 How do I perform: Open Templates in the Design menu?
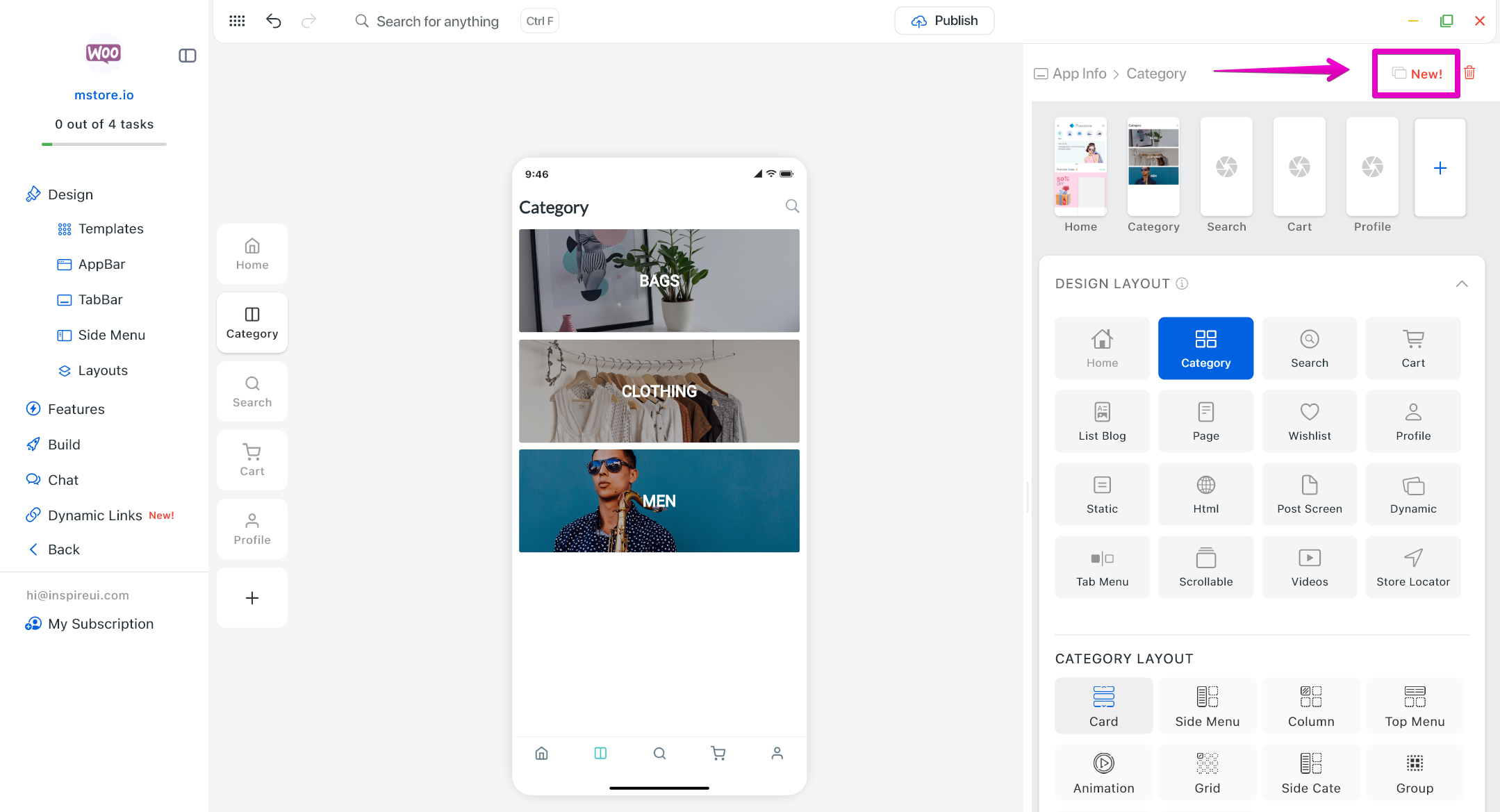110,229
